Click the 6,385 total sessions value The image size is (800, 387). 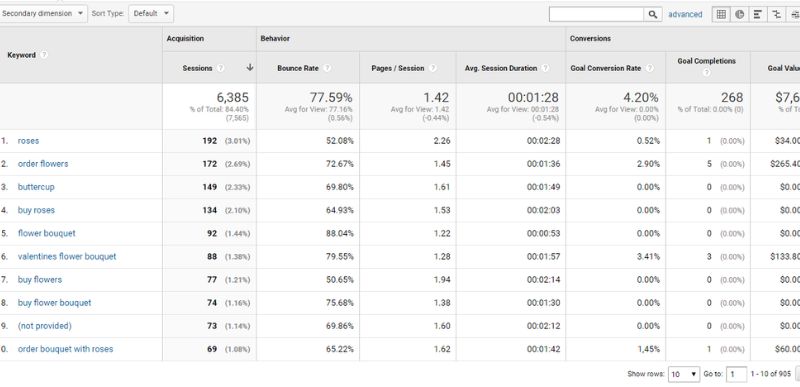[x=232, y=97]
